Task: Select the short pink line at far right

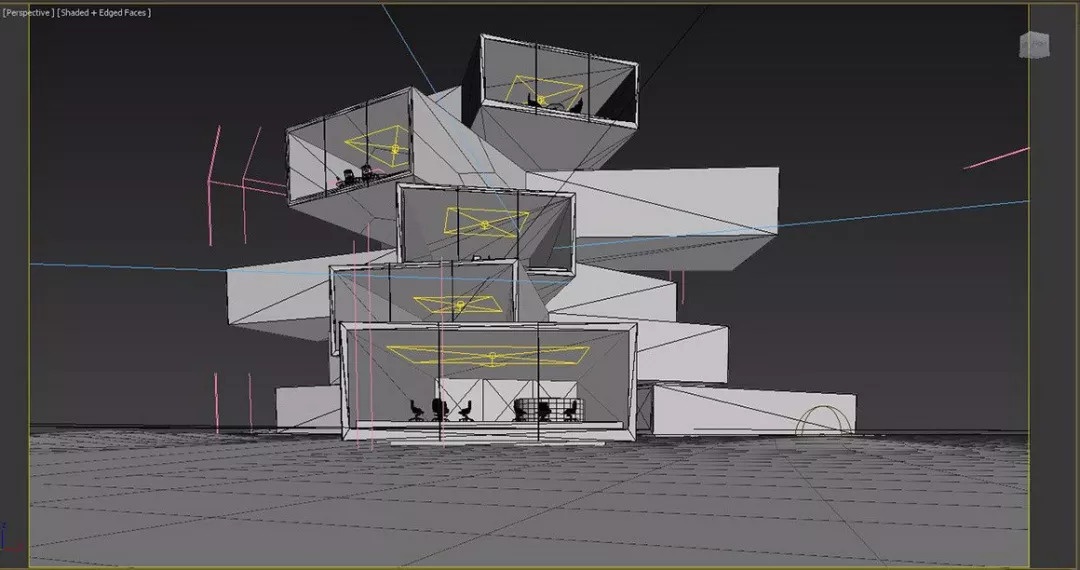Action: click(995, 158)
